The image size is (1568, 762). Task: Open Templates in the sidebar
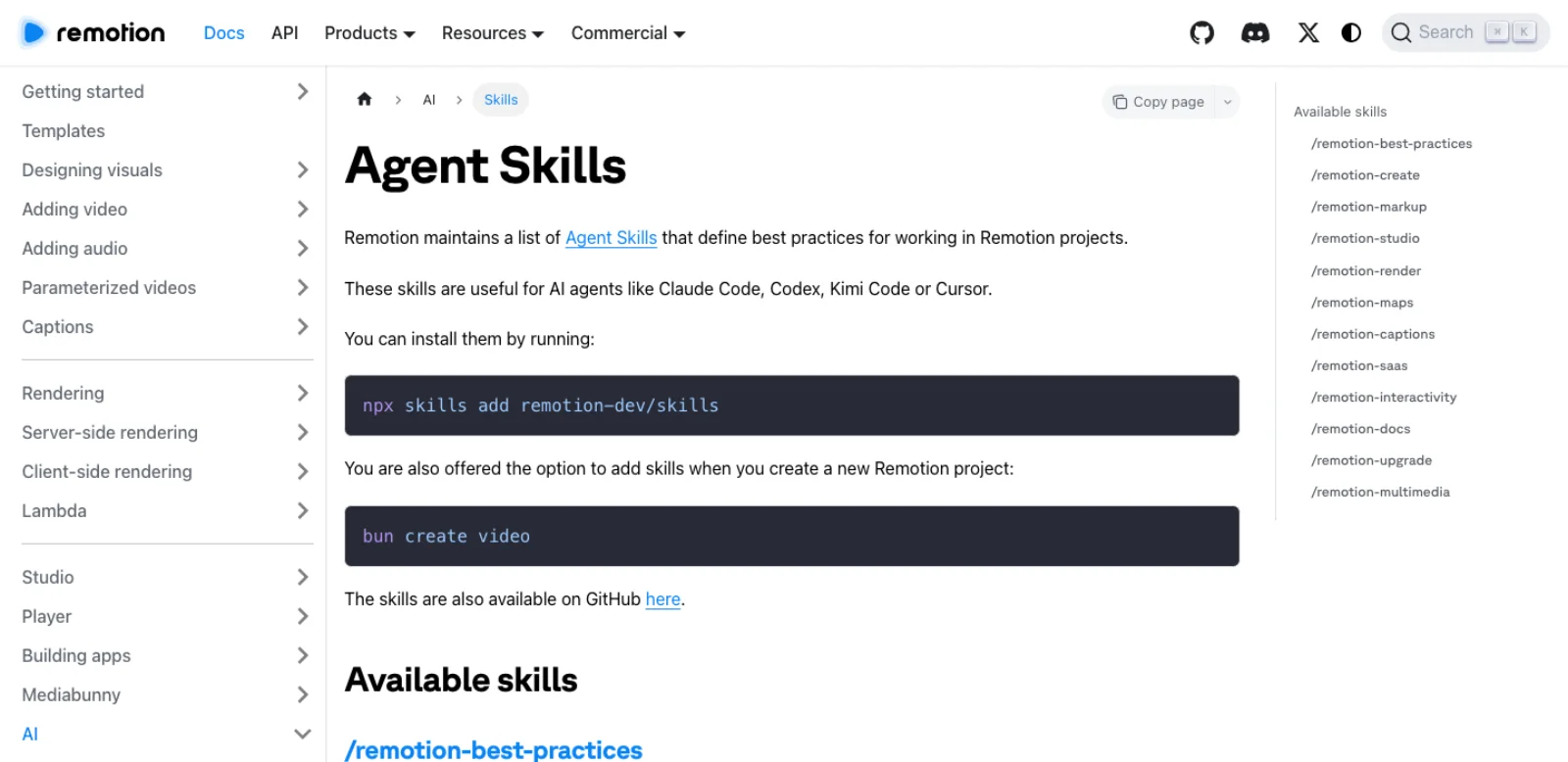[x=63, y=130]
